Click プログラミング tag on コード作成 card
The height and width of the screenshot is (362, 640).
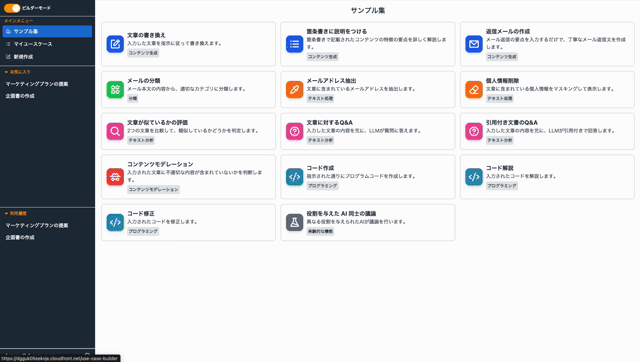coord(322,186)
